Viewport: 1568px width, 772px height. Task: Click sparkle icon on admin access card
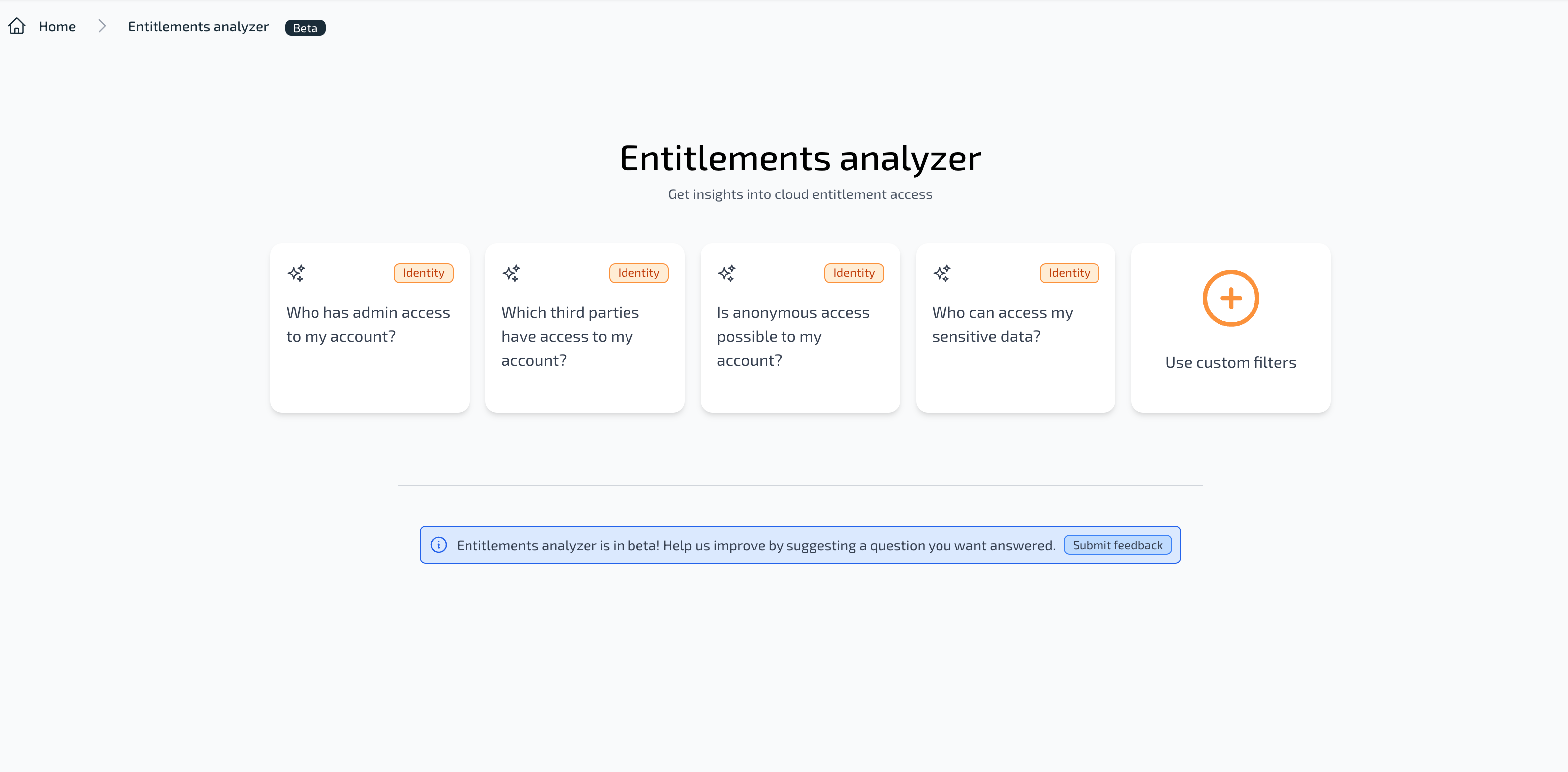coord(296,273)
